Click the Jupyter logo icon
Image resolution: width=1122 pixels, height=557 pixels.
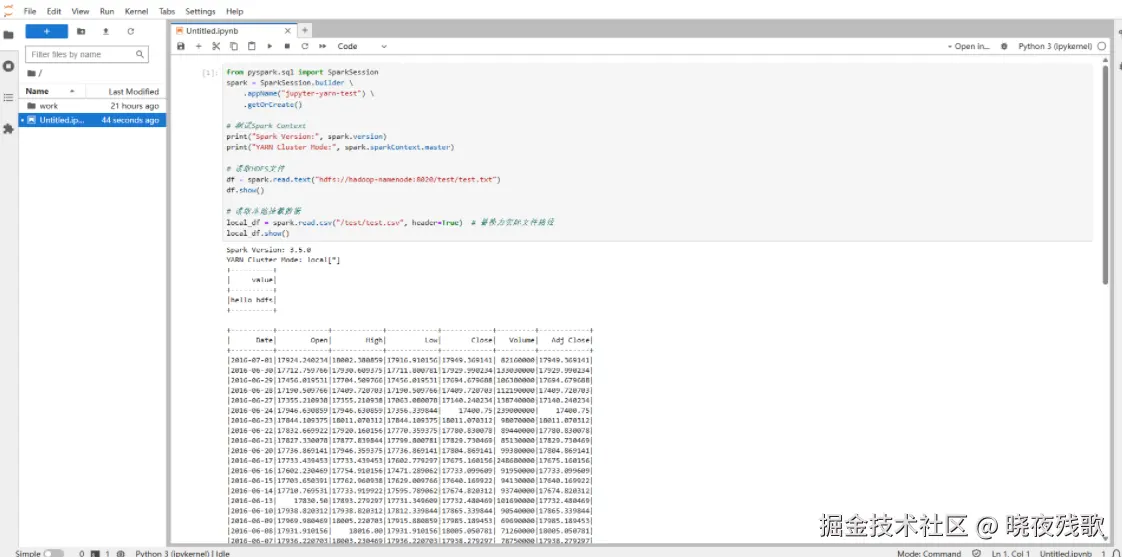click(9, 11)
